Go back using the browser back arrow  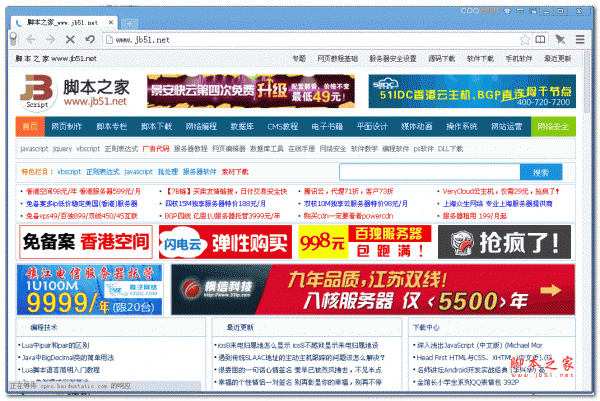31,39
